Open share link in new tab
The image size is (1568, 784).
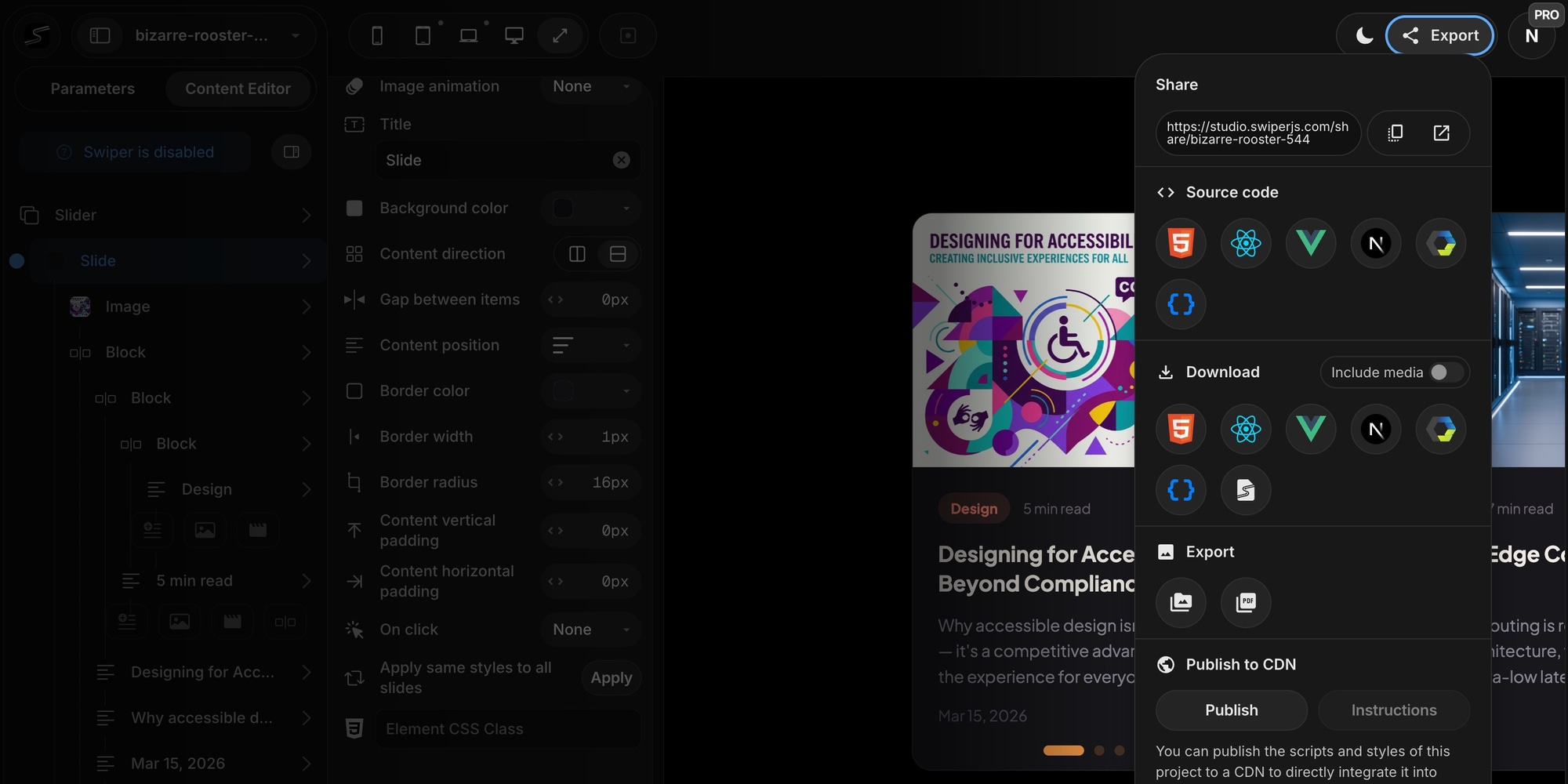tap(1441, 133)
